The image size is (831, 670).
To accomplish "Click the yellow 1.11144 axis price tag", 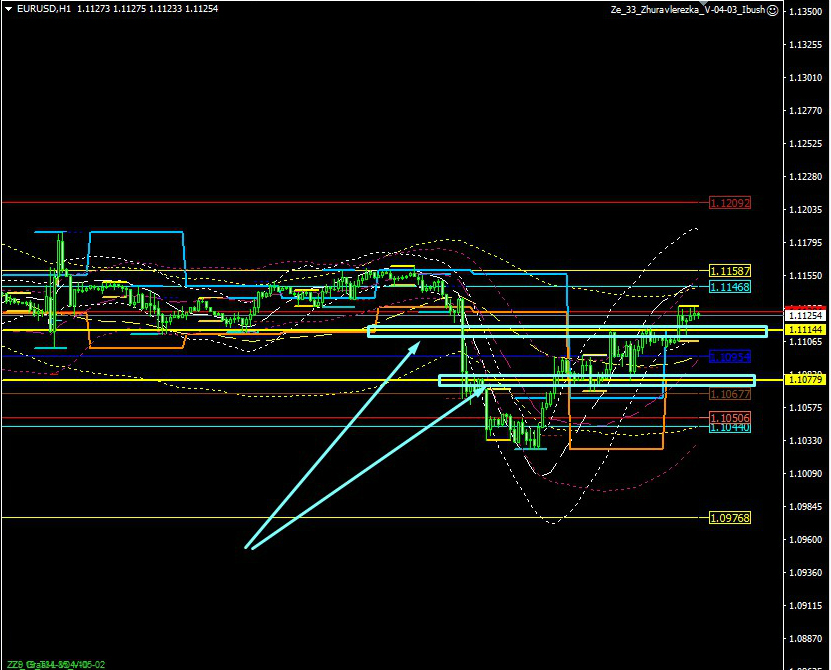I will [804, 329].
